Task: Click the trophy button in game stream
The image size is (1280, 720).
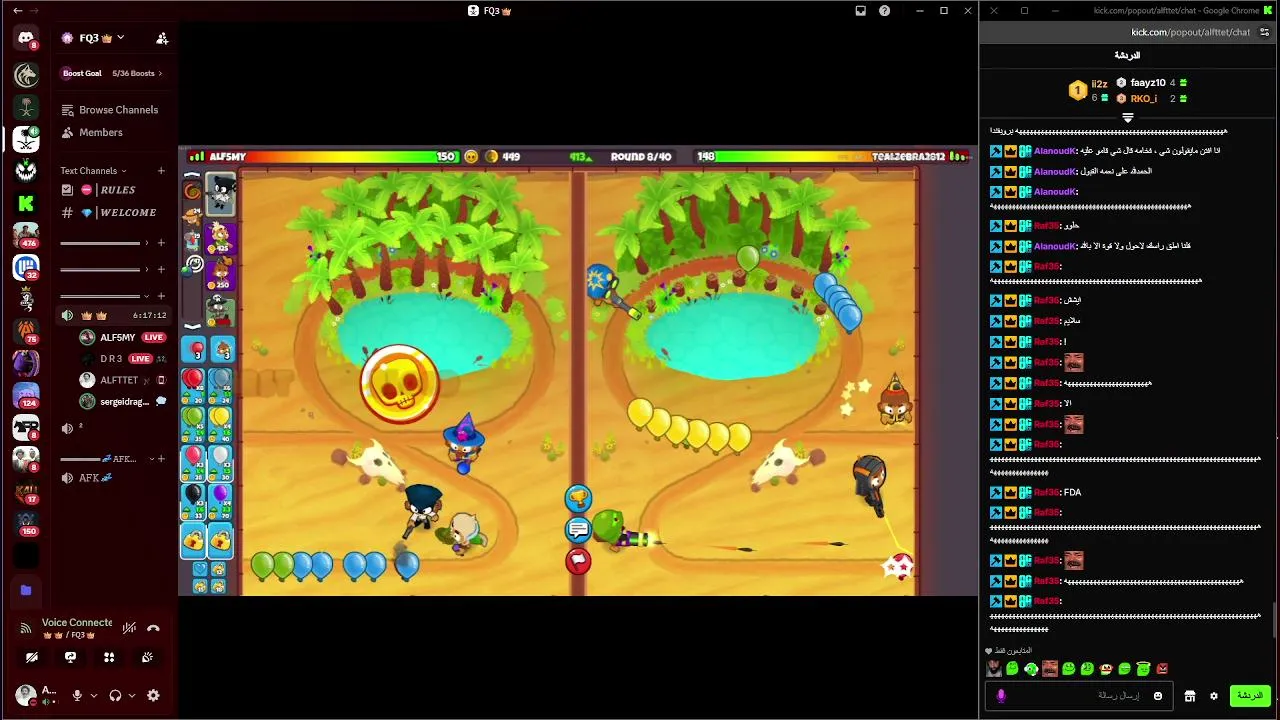Action: (x=578, y=498)
